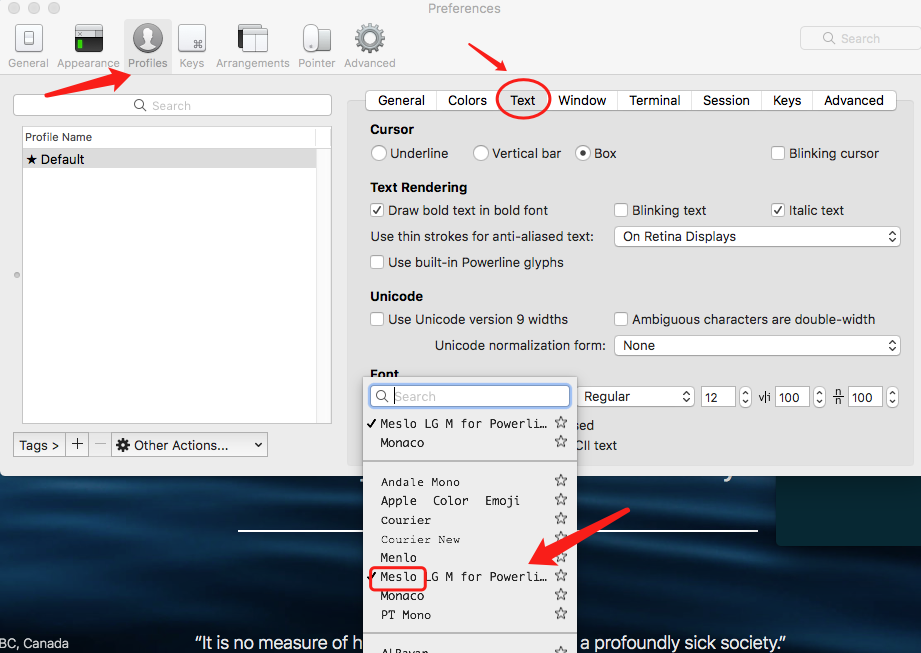Enable Blinking text checkbox
Screen dimensions: 921x653
click(x=621, y=210)
